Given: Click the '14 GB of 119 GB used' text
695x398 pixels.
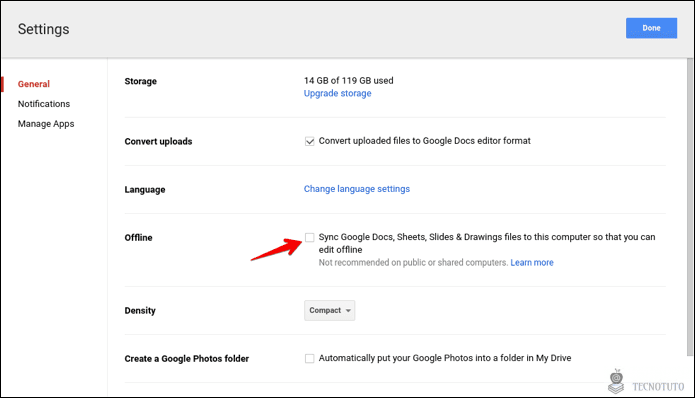Looking at the screenshot, I should [x=348, y=81].
